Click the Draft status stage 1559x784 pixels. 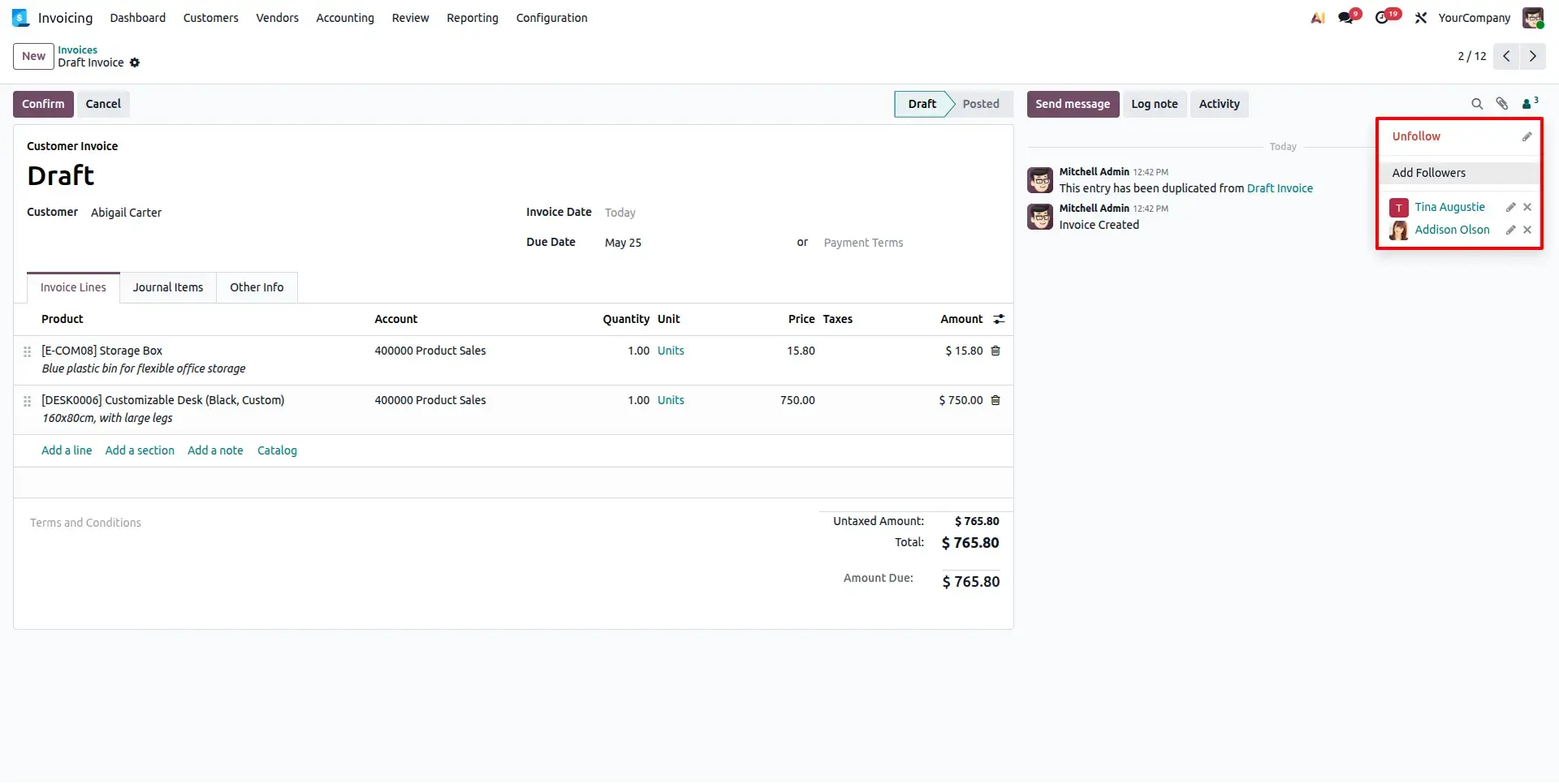[922, 104]
